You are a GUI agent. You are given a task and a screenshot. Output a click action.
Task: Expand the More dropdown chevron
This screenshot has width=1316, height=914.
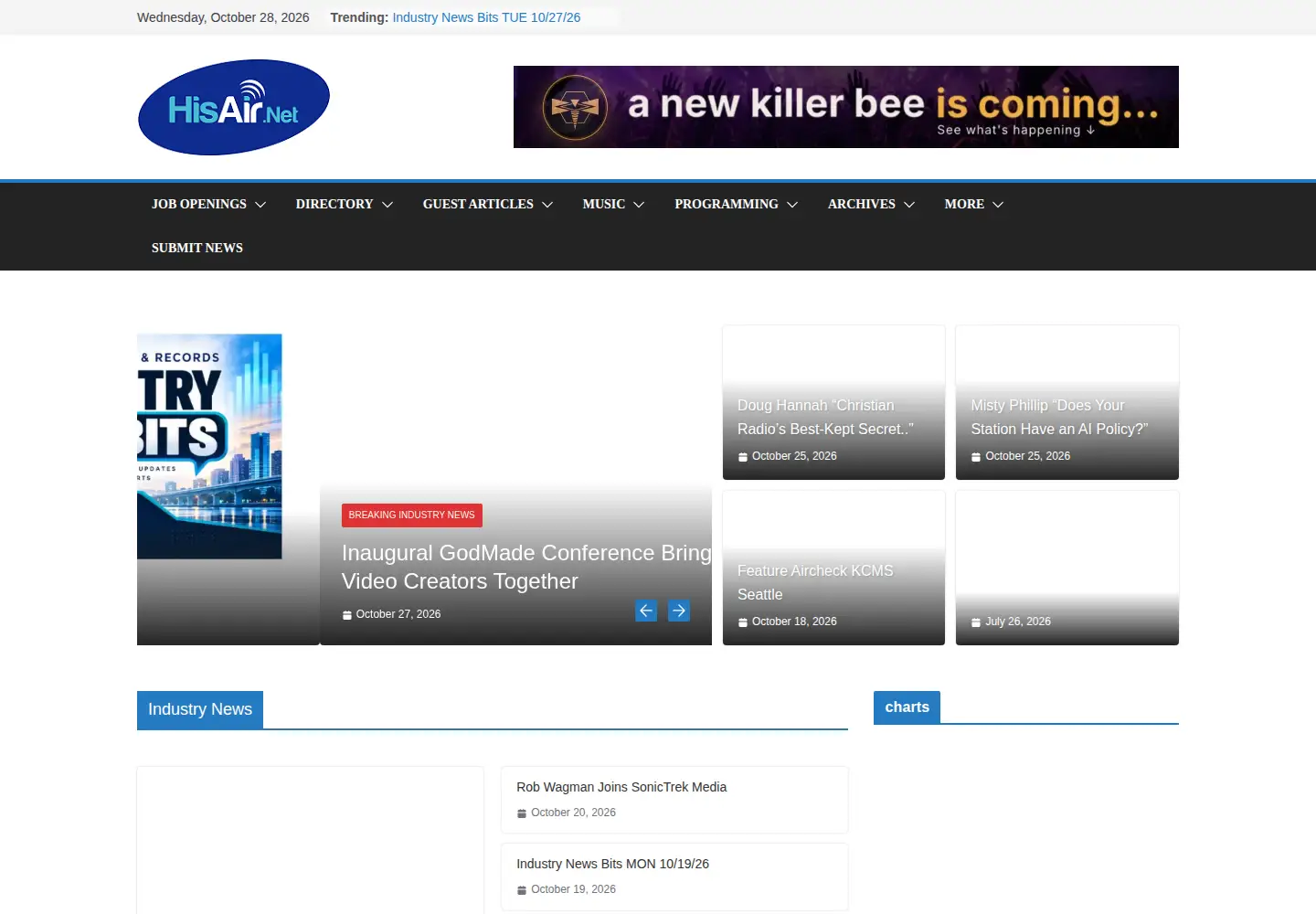click(x=998, y=205)
